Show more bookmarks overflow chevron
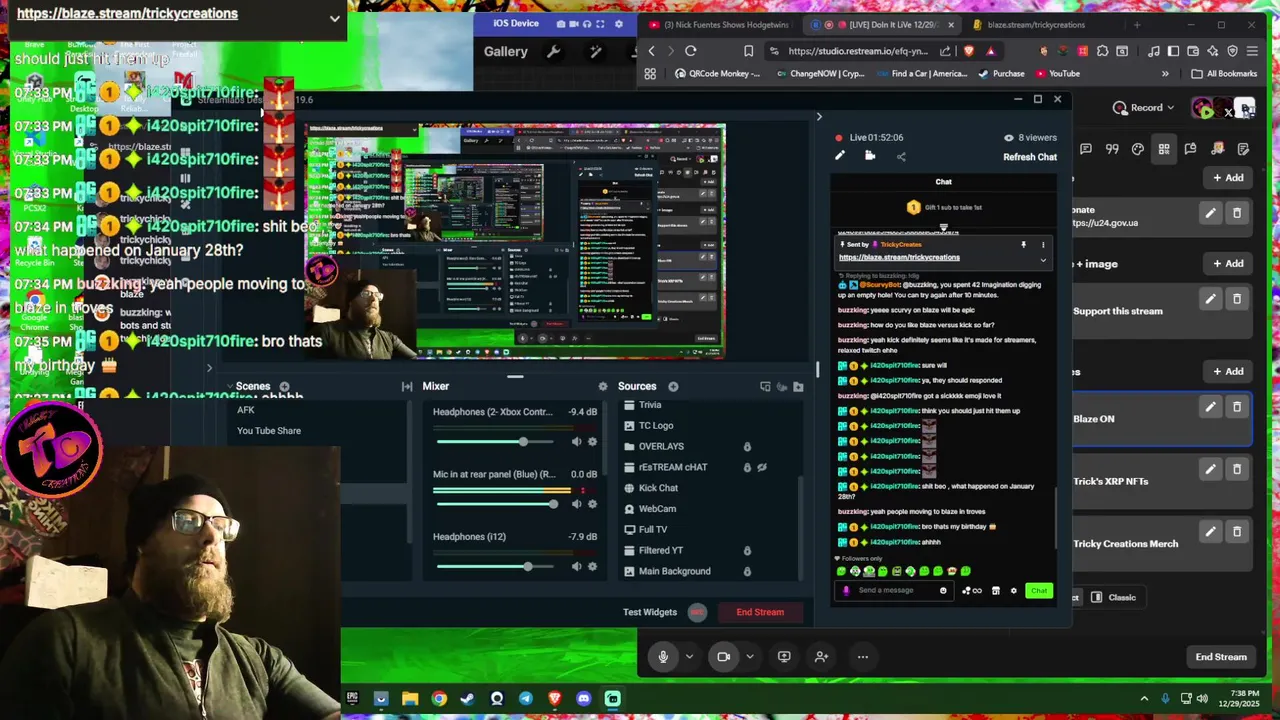This screenshot has height=720, width=1280. (1165, 74)
